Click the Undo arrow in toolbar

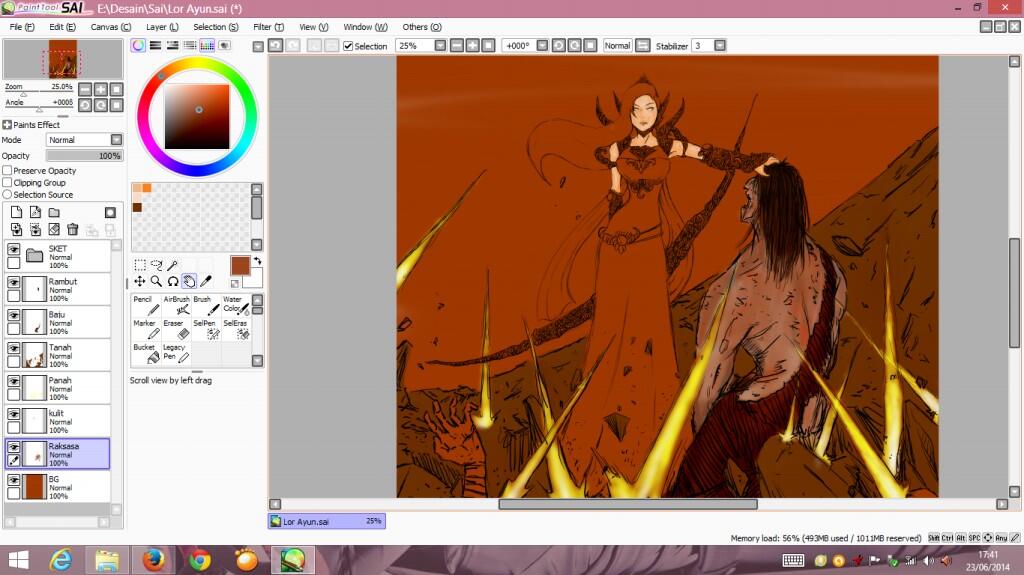pyautogui.click(x=275, y=46)
